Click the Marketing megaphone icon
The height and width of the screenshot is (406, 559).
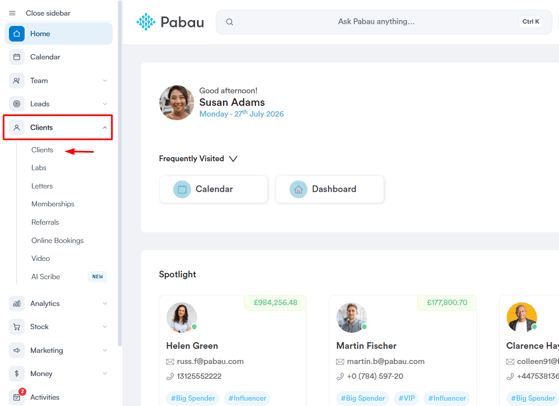point(16,350)
